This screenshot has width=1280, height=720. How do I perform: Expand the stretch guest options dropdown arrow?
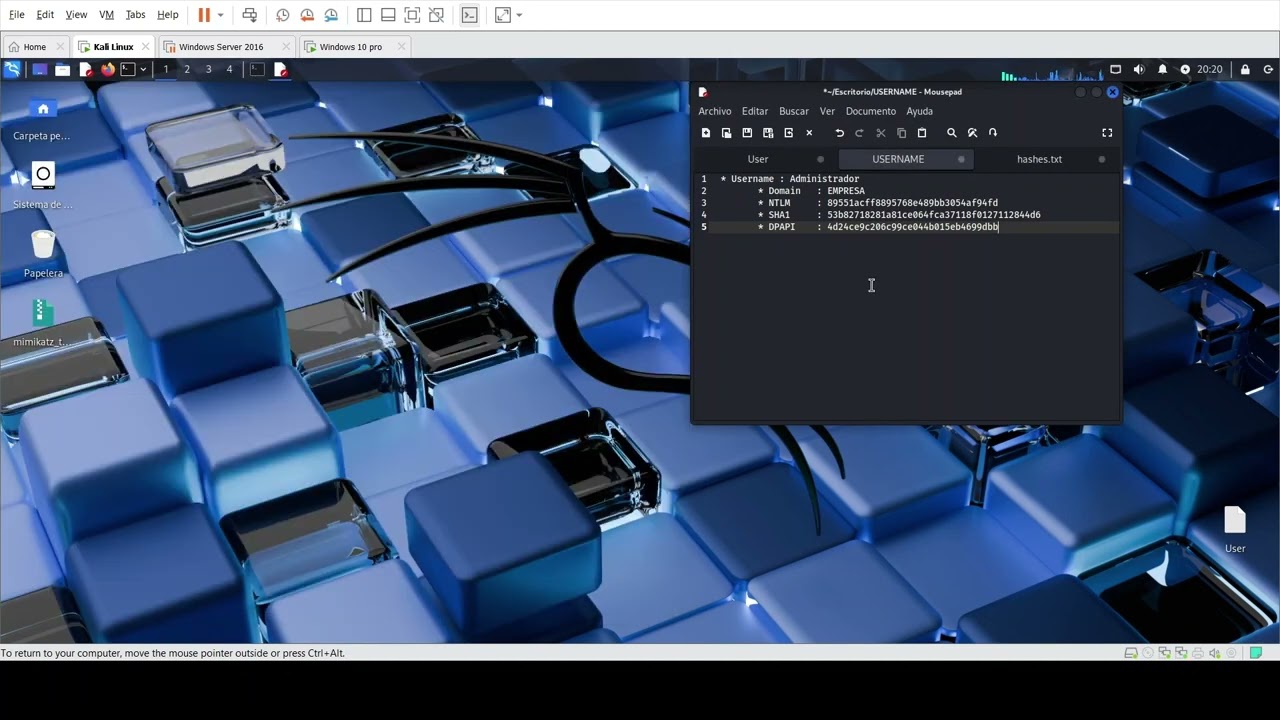point(519,15)
